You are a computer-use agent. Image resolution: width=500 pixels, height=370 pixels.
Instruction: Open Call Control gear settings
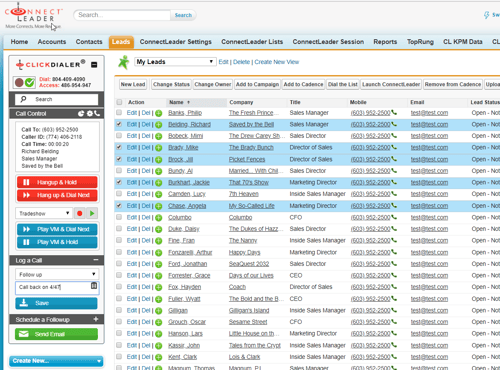89,114
